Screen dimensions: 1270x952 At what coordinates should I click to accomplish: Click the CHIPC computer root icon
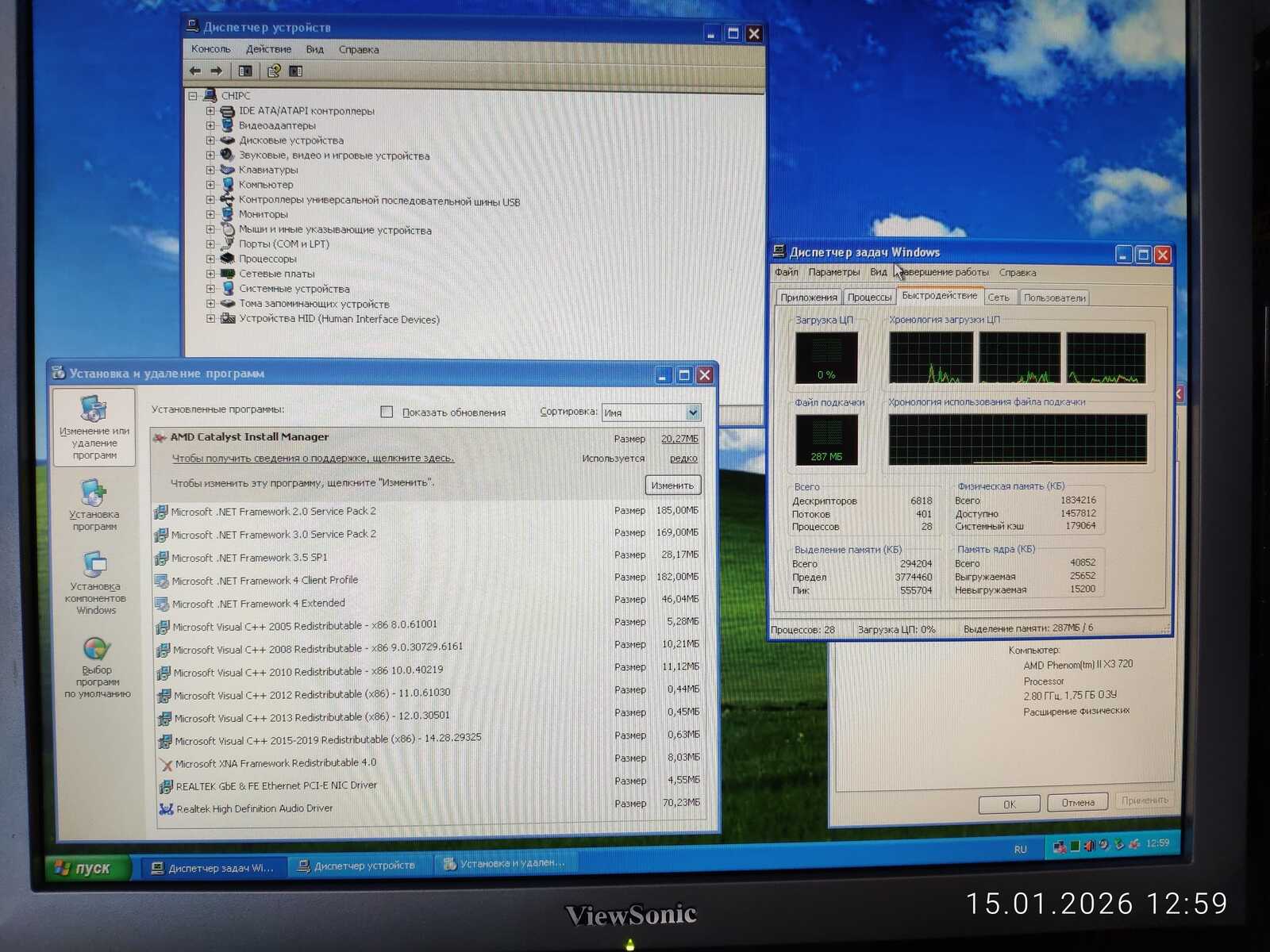210,95
